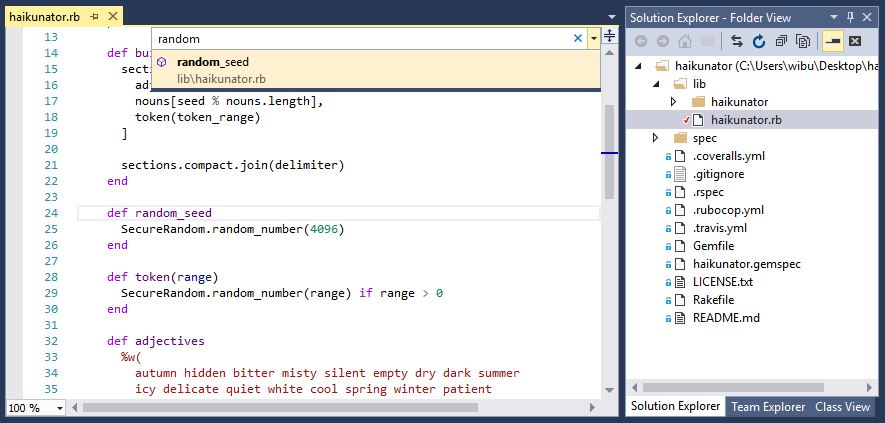Click editor horizontal scrollbar right arrow
The width and height of the screenshot is (885, 423).
pyautogui.click(x=592, y=407)
